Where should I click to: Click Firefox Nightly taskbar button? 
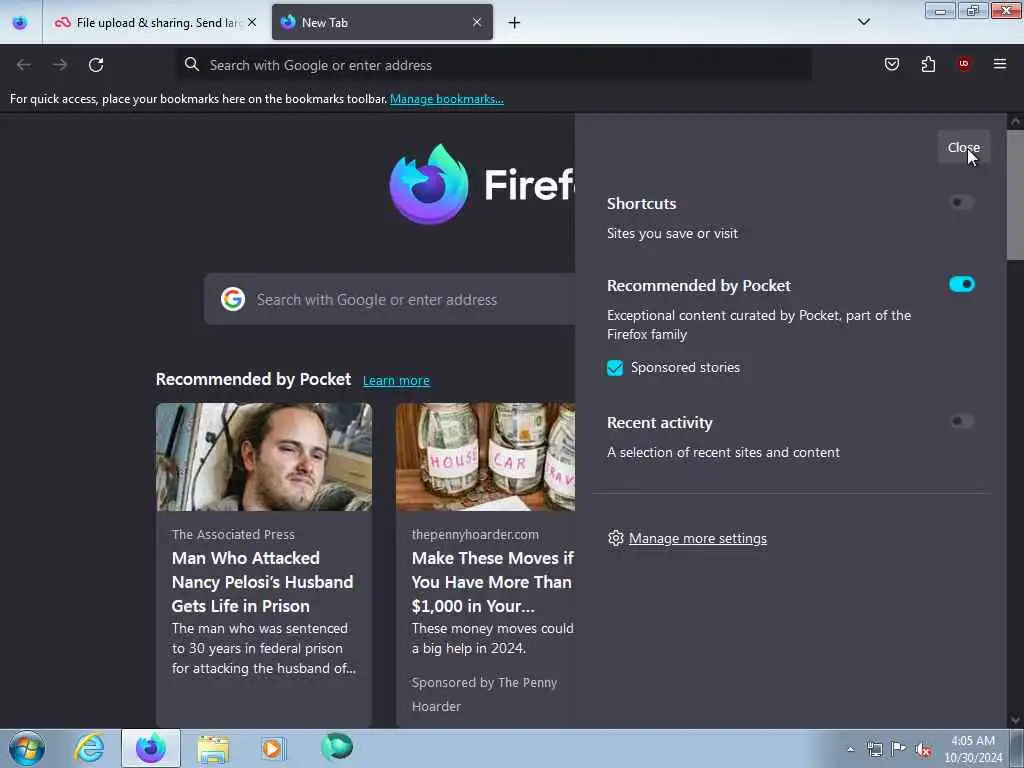coord(151,748)
